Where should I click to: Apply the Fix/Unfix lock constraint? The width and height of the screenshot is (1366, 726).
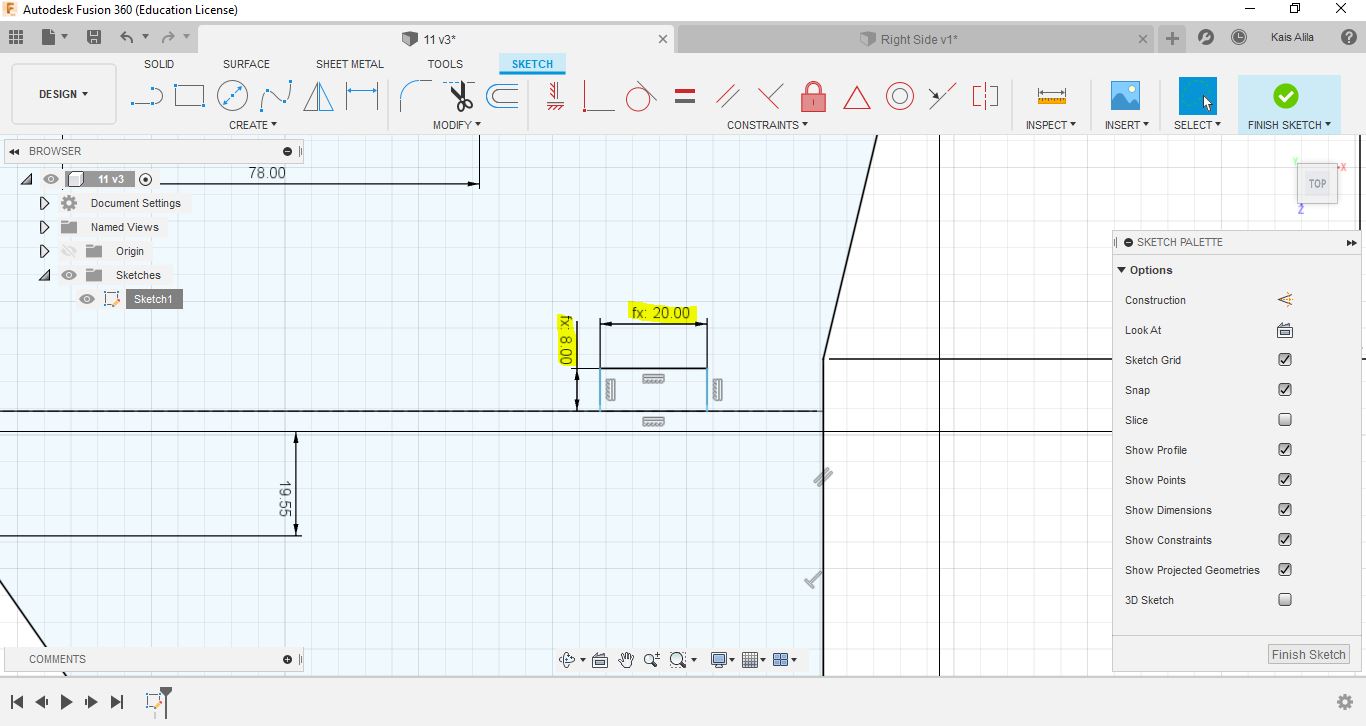tap(813, 96)
